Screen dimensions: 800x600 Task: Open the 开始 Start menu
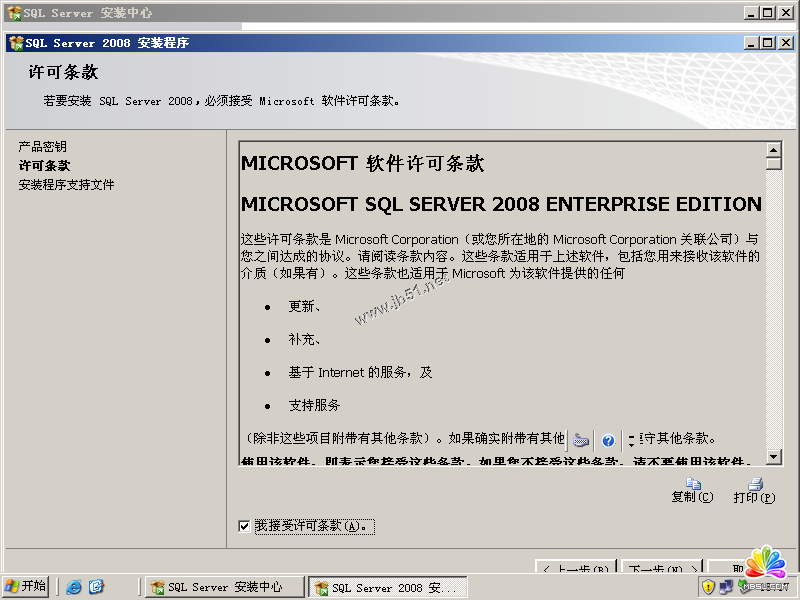tap(26, 587)
